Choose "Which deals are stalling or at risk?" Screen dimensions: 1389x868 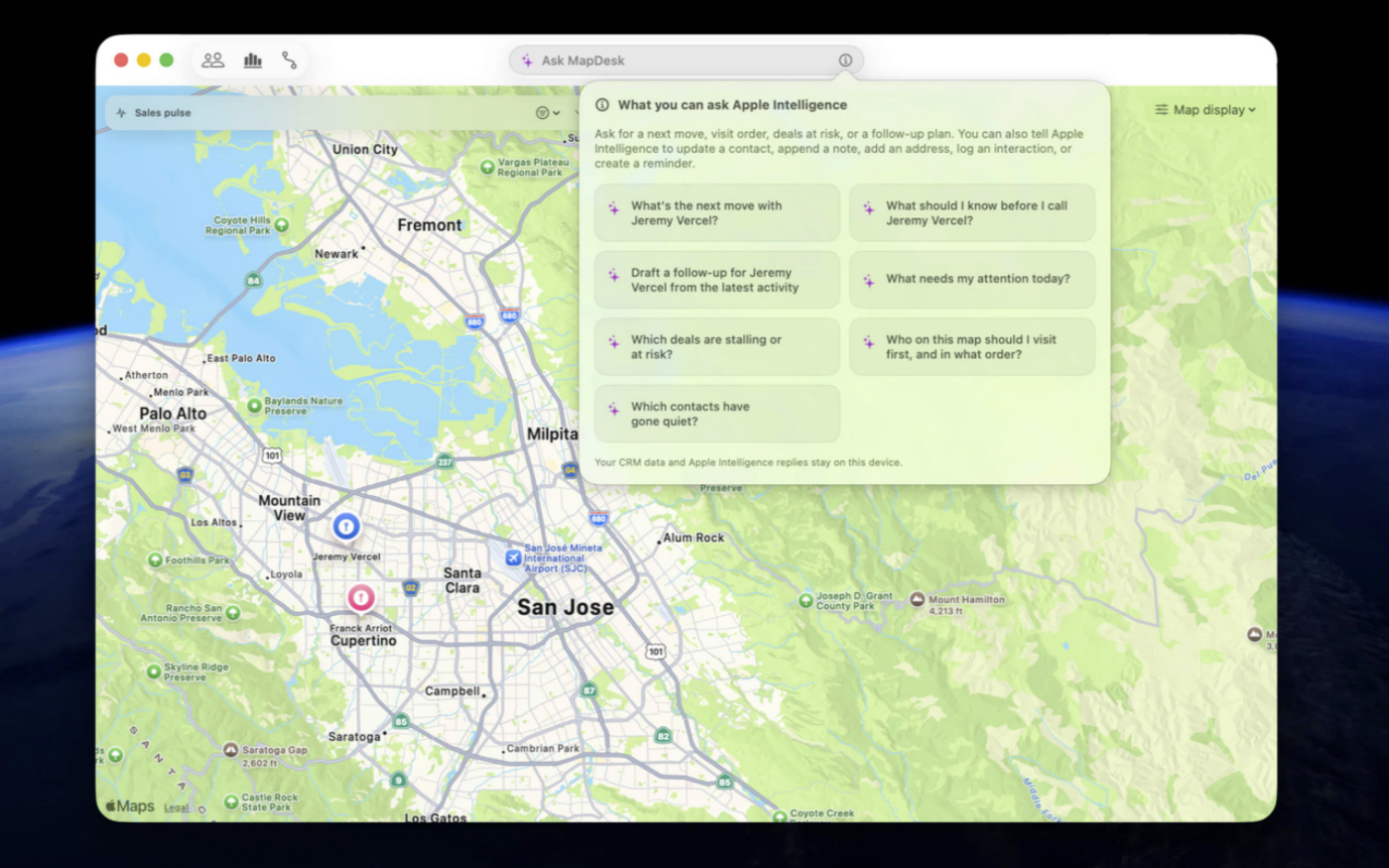click(x=717, y=346)
